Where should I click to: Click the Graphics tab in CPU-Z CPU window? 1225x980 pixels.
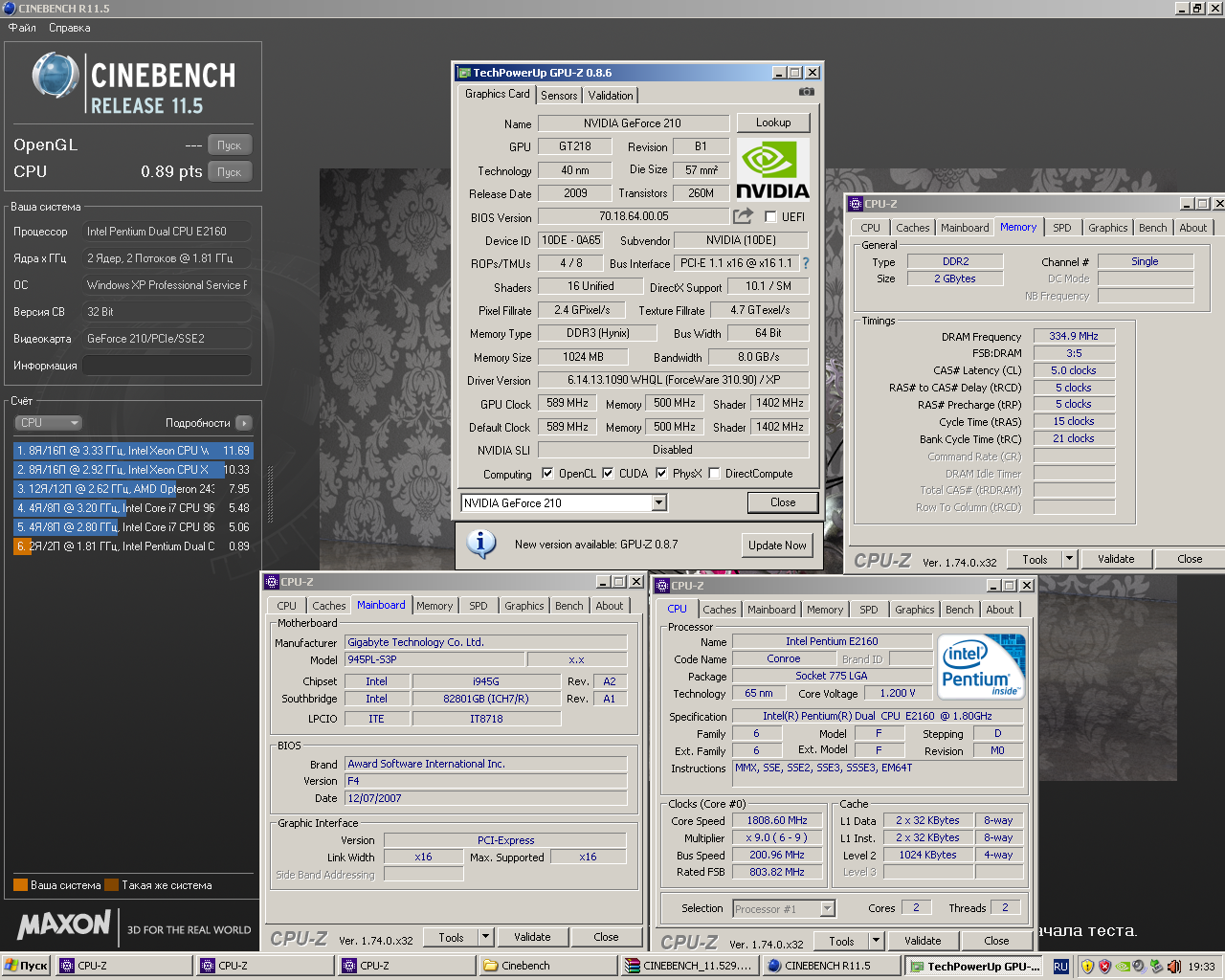[x=915, y=610]
